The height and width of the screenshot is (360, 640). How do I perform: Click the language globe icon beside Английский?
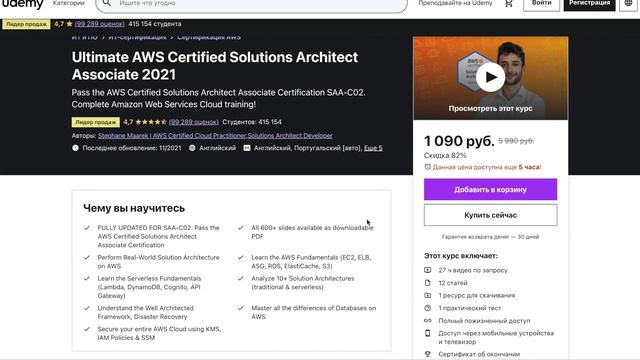(x=192, y=148)
